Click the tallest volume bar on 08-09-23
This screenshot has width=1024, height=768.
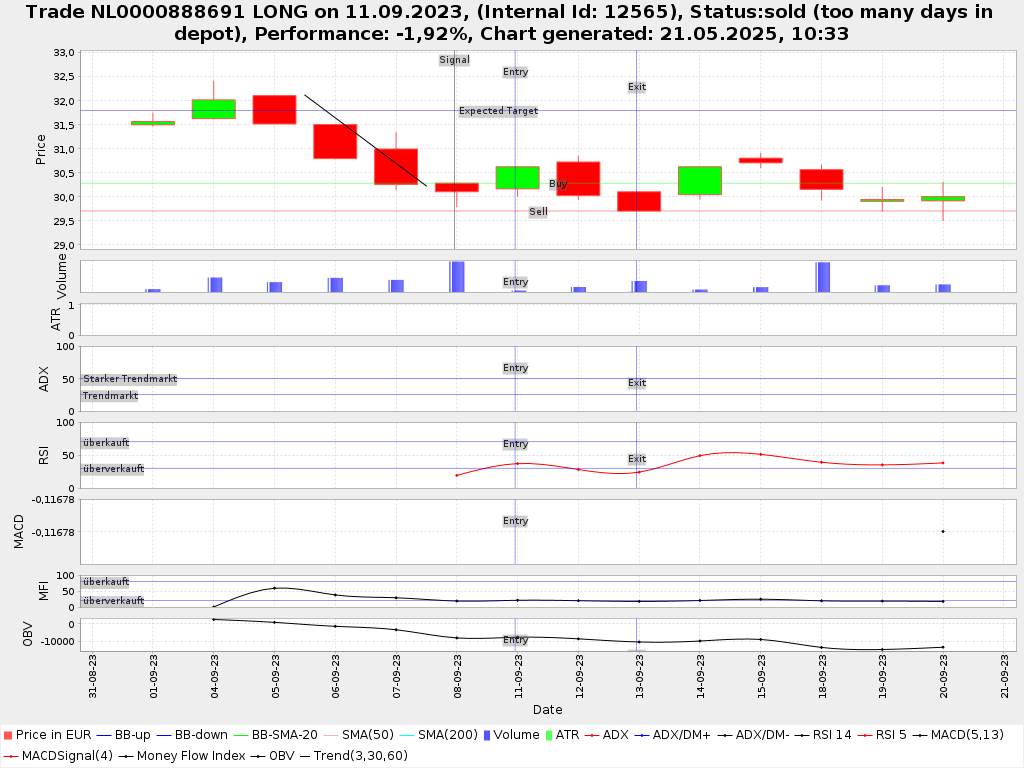coord(457,276)
